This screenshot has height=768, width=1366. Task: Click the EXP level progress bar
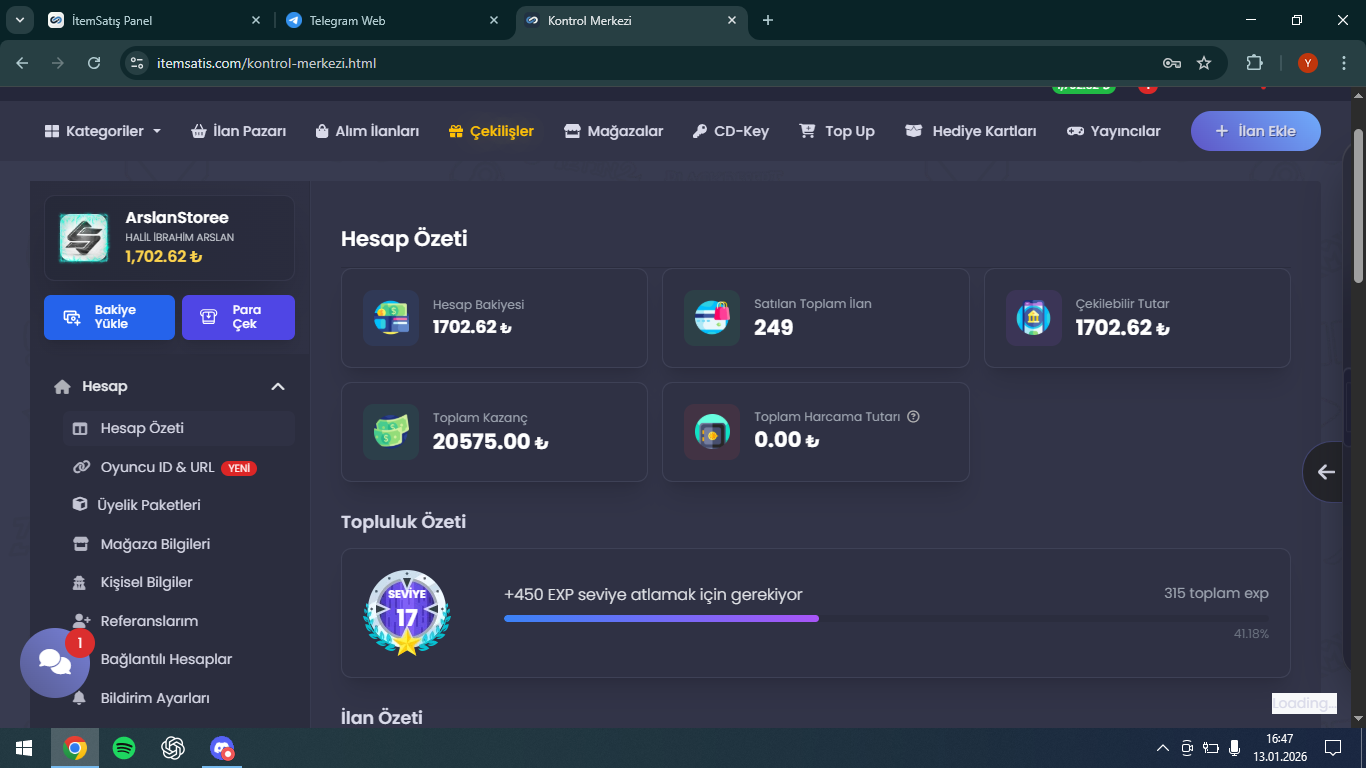886,618
